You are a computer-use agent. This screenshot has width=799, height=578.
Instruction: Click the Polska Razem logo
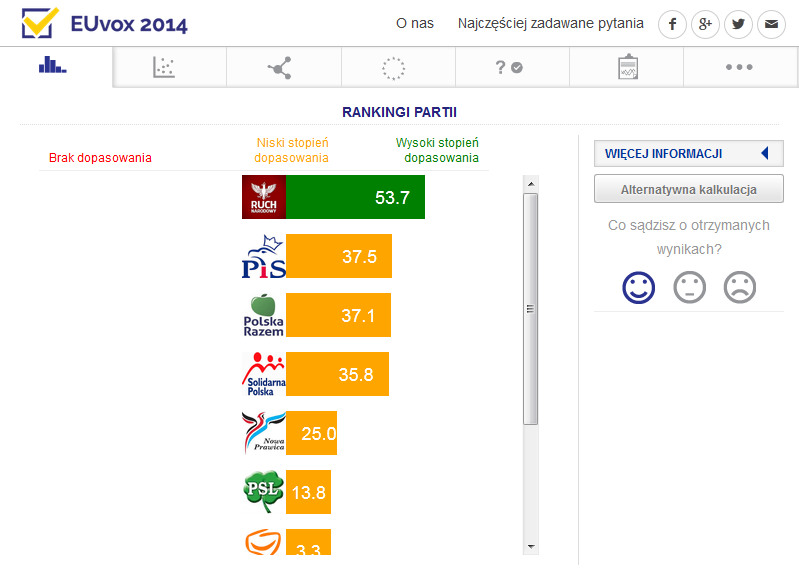coord(264,316)
